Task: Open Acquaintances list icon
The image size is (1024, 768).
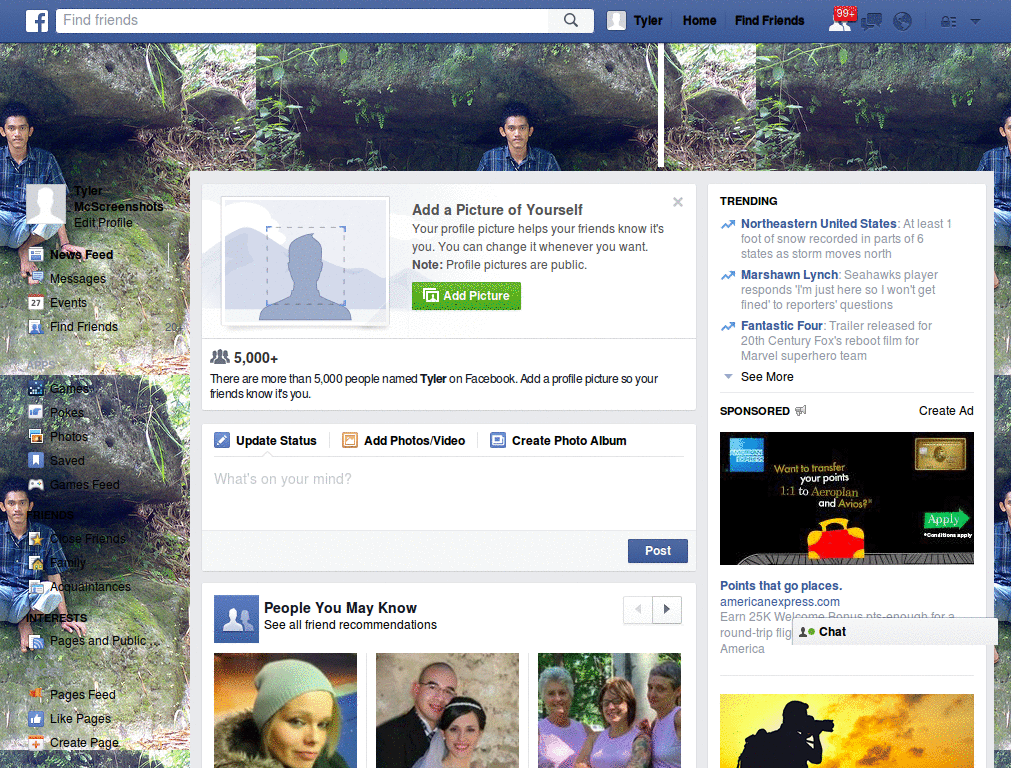Action: click(36, 587)
